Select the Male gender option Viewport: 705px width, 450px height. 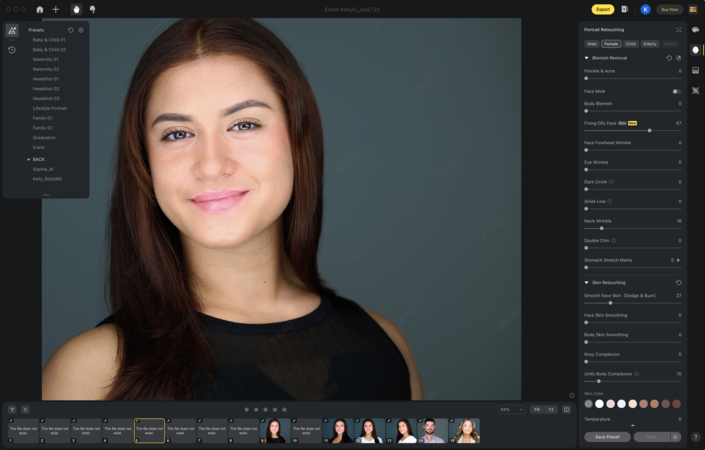point(592,44)
